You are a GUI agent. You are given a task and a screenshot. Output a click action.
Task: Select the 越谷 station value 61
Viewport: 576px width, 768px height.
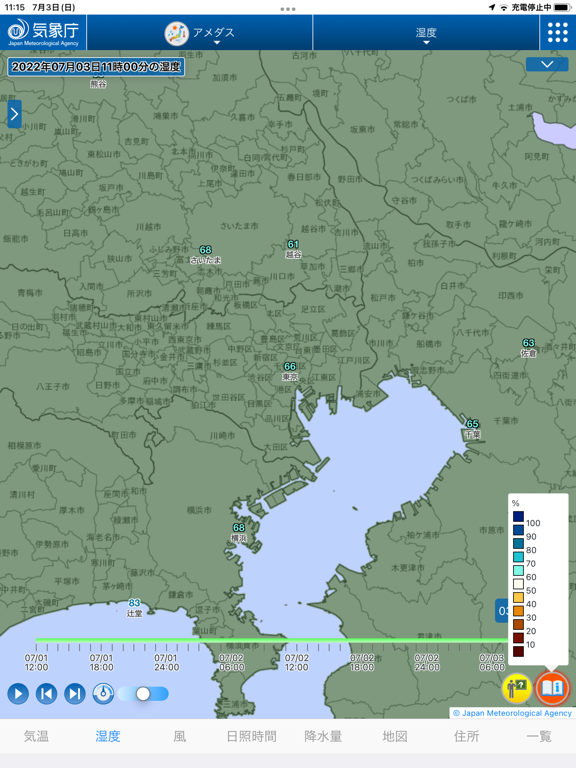coord(293,244)
